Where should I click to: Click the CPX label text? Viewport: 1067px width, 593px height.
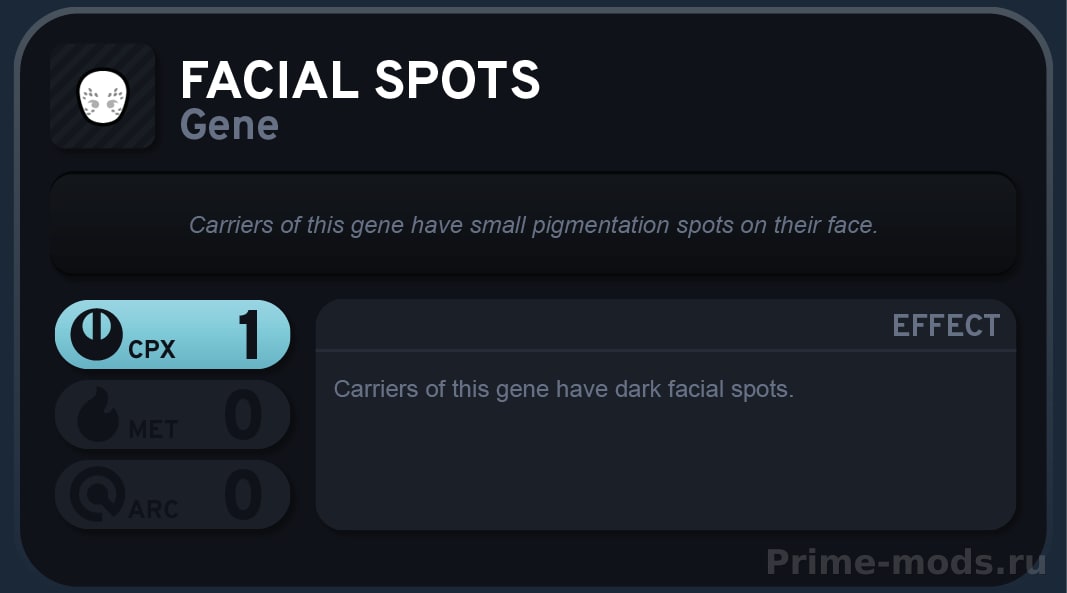[x=152, y=349]
